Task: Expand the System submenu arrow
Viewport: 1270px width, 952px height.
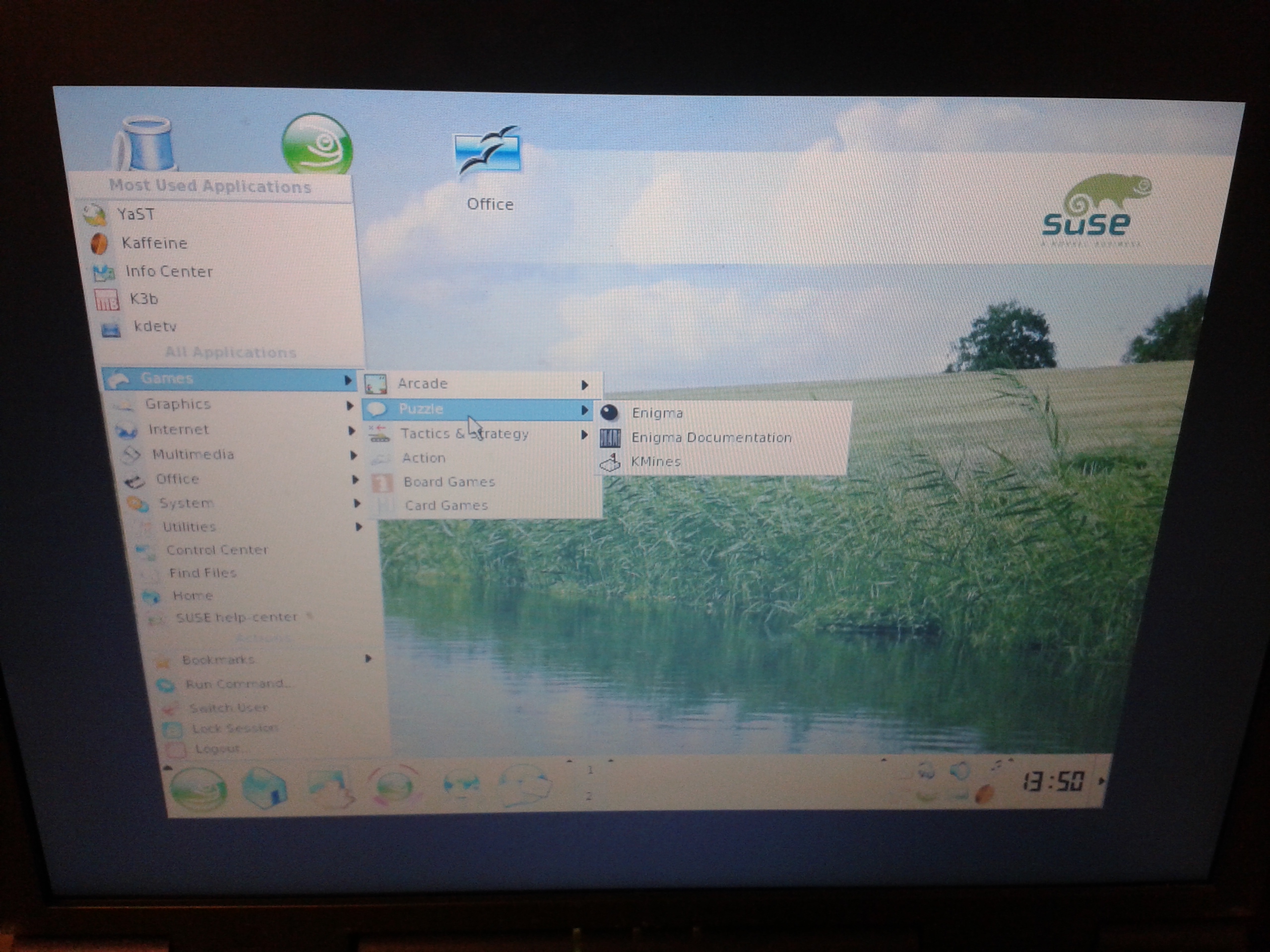Action: tap(358, 503)
